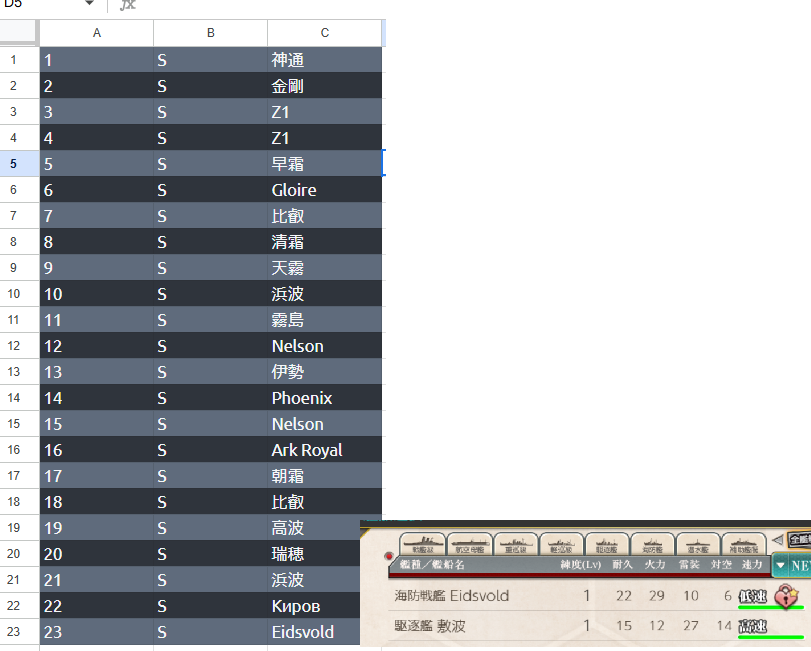Click the red filter indicator dot by the ship list header
Screen dimensions: 811x651
click(388, 556)
